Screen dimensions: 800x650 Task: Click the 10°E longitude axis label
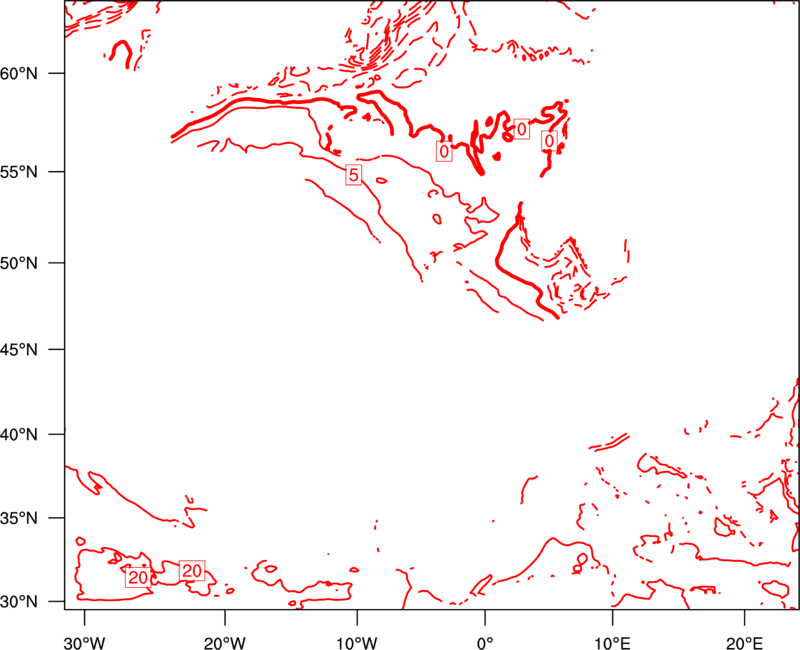[612, 643]
